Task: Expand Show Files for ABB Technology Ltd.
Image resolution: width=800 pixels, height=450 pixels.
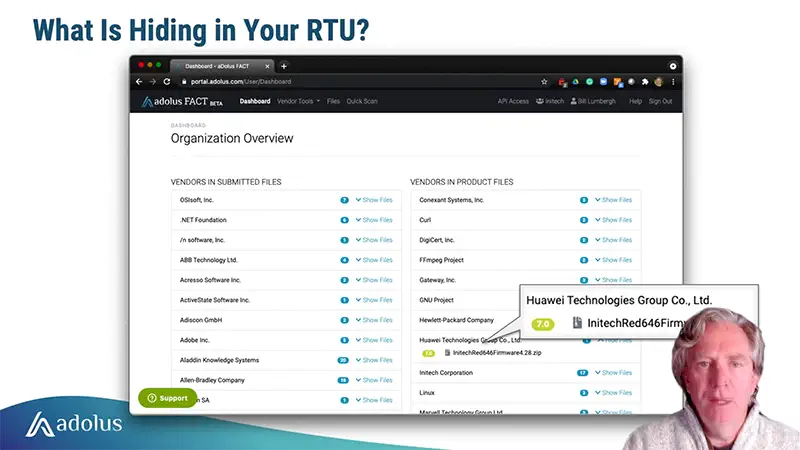Action: [x=374, y=260]
